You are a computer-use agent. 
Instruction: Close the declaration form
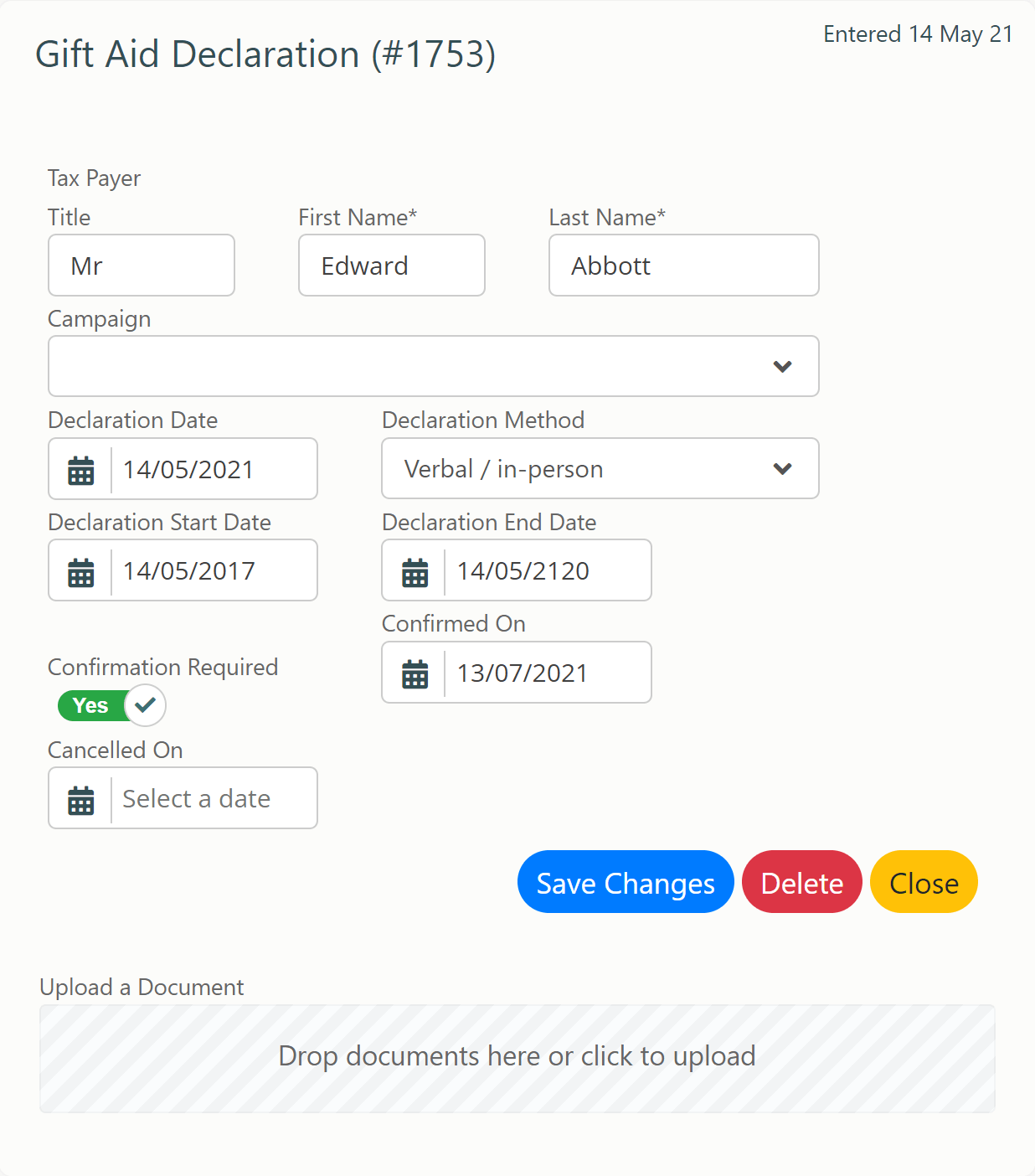click(923, 881)
